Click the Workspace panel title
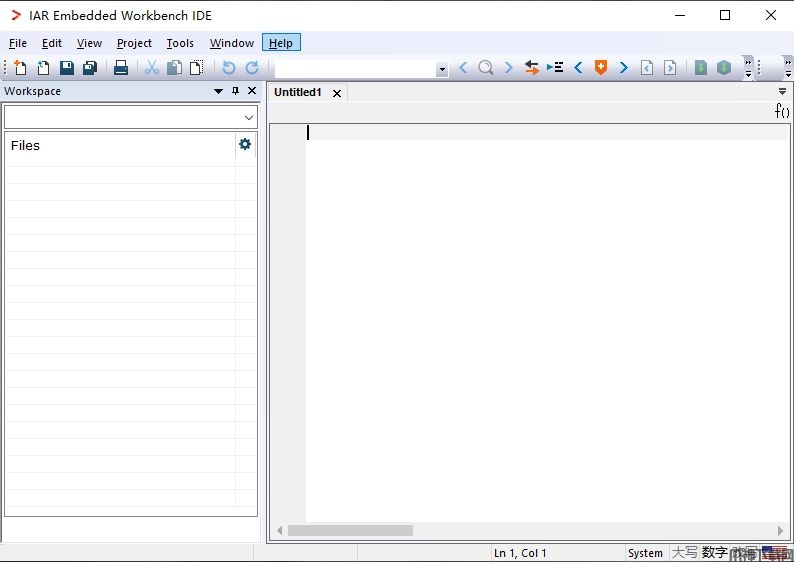Viewport: 794px width, 562px height. coord(32,91)
